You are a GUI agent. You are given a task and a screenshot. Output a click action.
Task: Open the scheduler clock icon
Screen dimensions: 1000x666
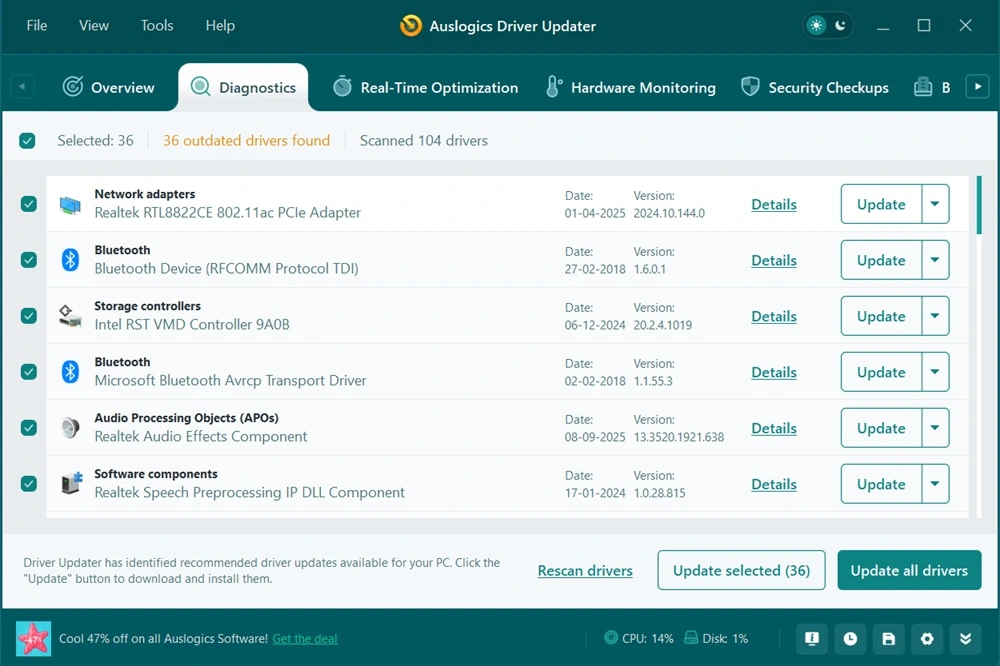tap(850, 639)
